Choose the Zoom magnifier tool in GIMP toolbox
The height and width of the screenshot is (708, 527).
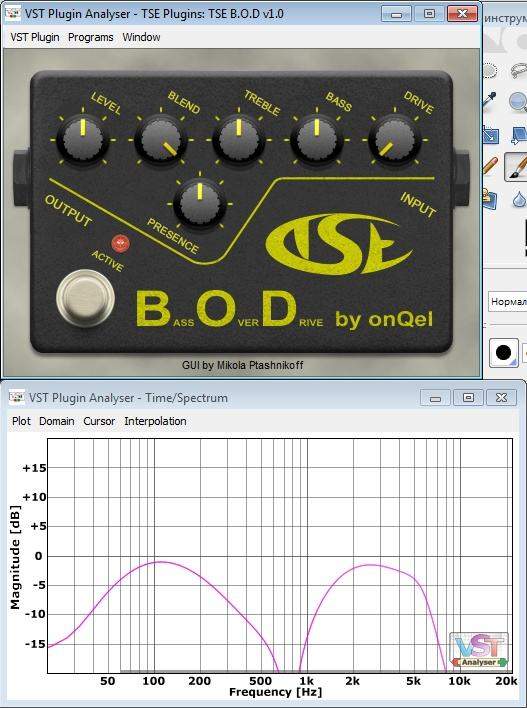518,101
